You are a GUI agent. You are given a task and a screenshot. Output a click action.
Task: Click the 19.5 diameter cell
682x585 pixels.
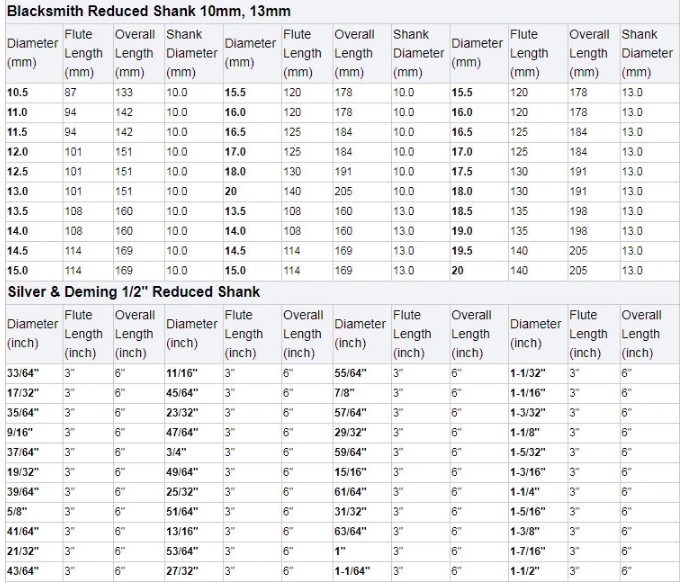tap(462, 250)
